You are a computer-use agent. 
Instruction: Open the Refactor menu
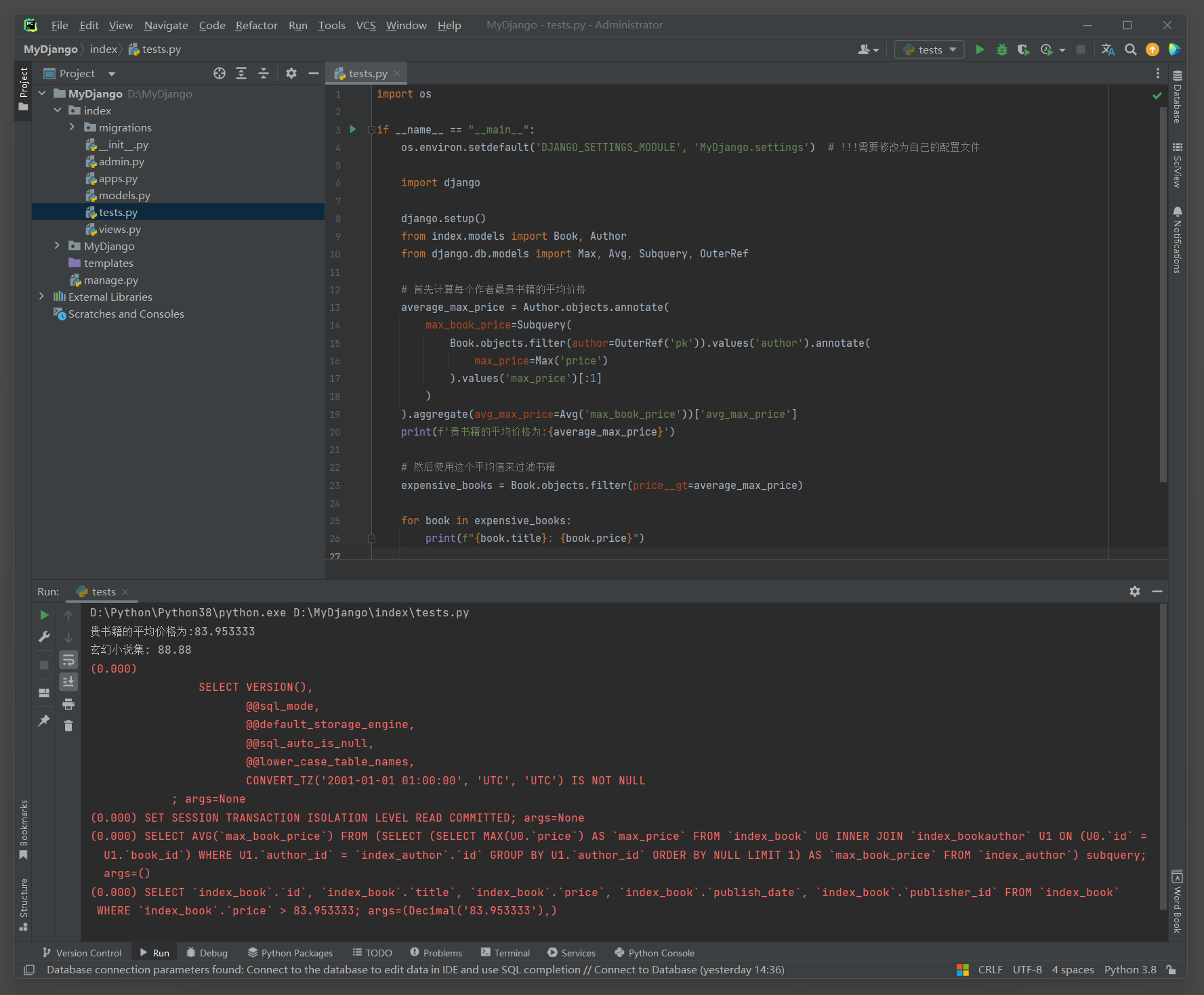[256, 25]
